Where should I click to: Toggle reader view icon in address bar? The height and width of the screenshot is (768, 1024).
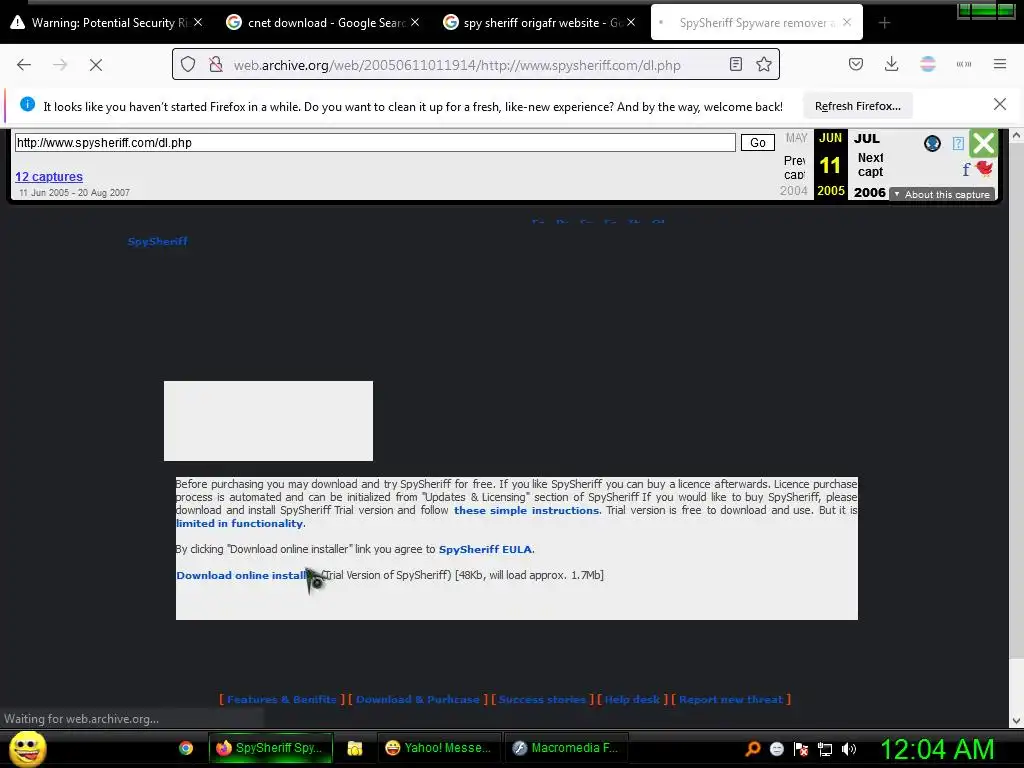[x=736, y=64]
